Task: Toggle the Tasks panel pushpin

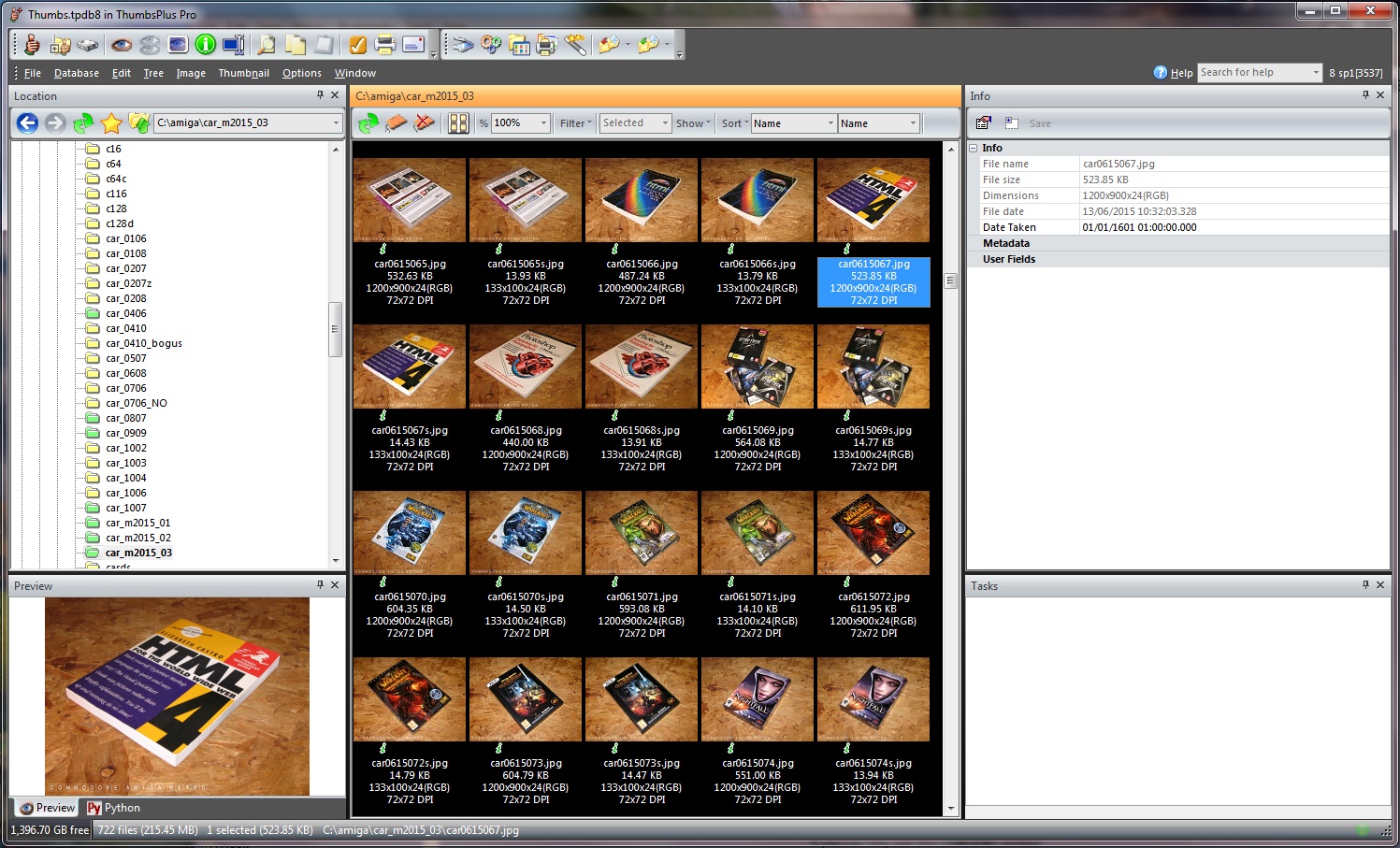Action: 1365,585
